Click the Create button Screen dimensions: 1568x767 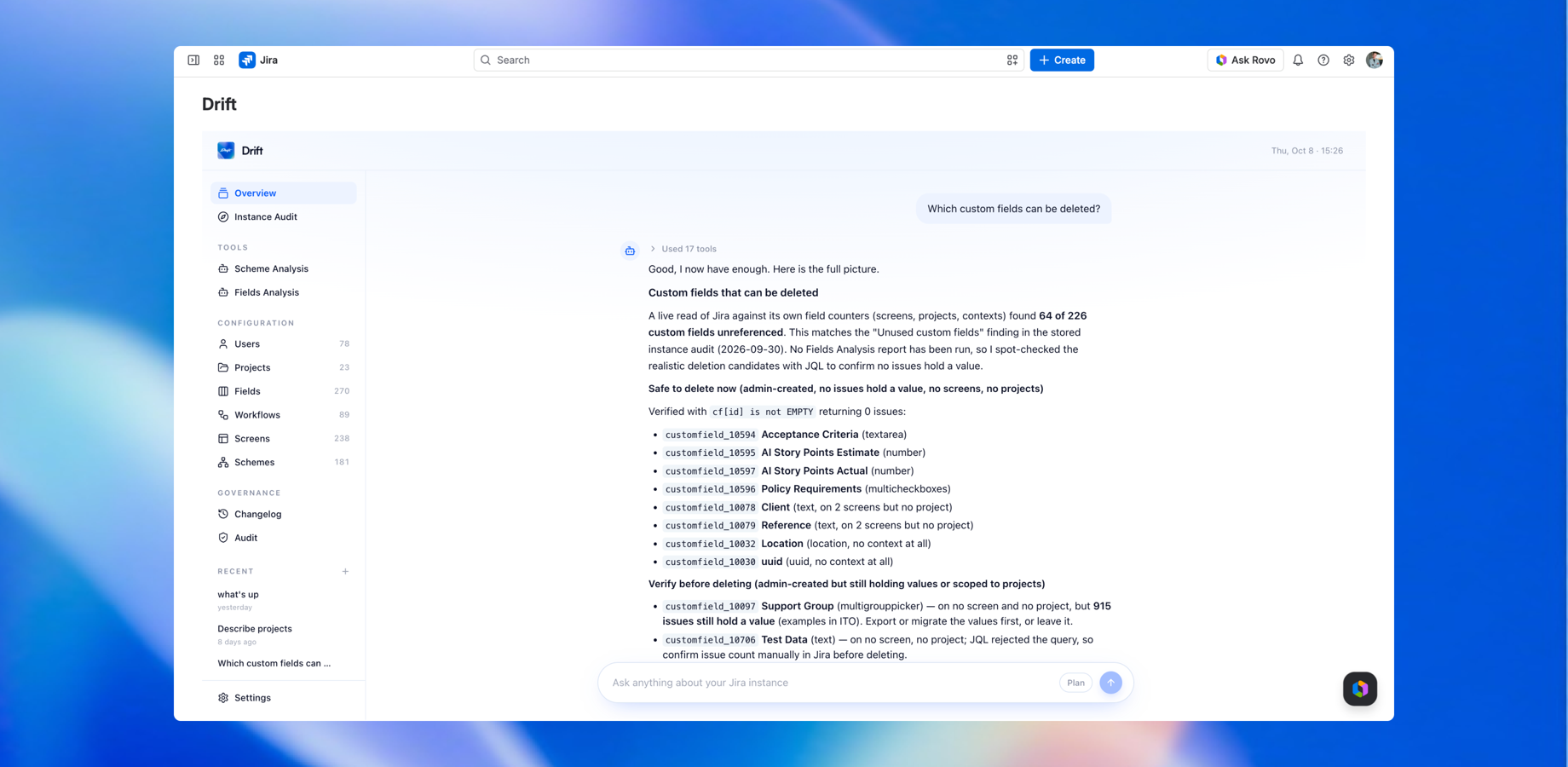(1062, 61)
